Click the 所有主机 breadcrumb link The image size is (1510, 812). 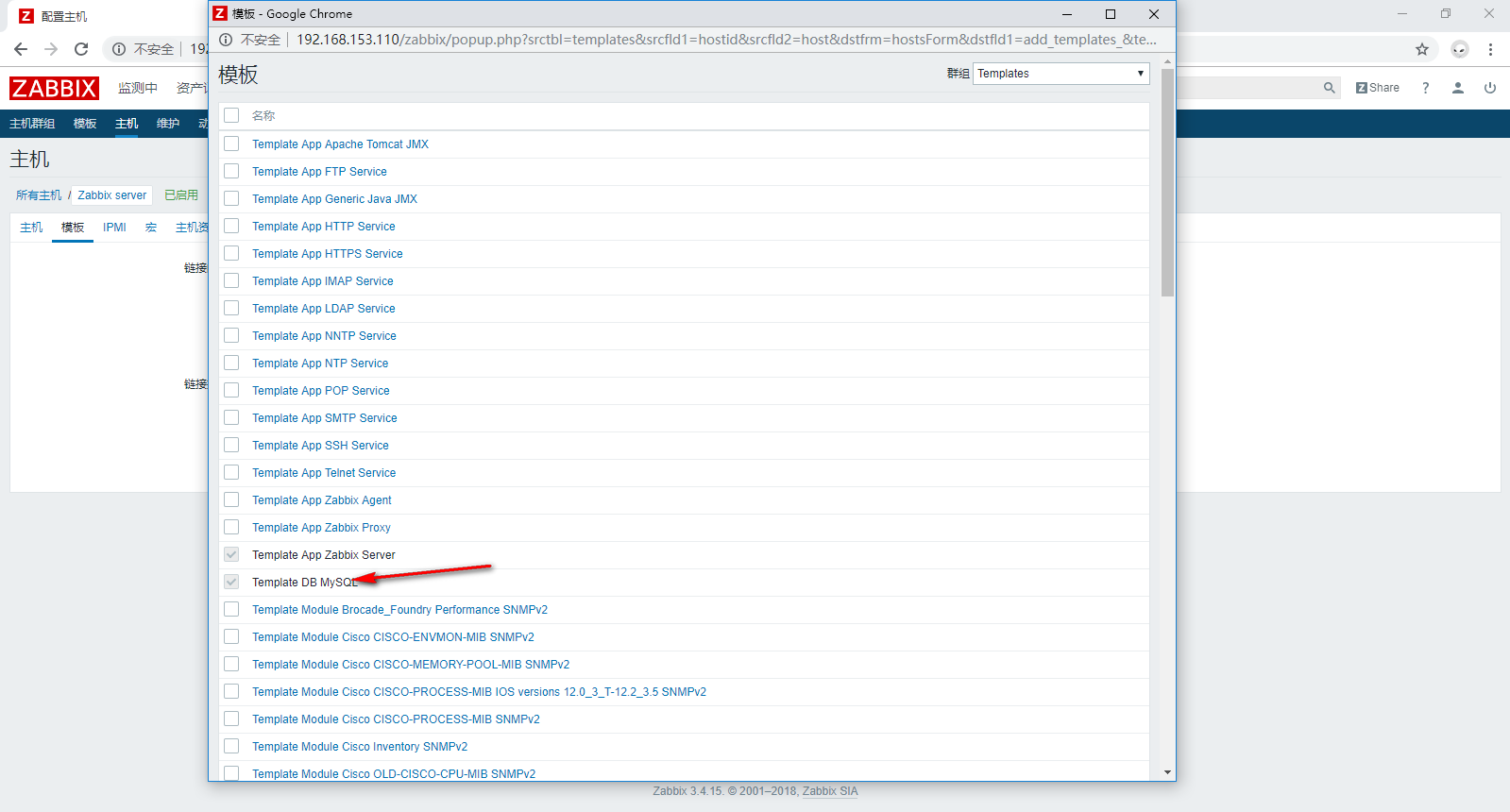(x=39, y=195)
